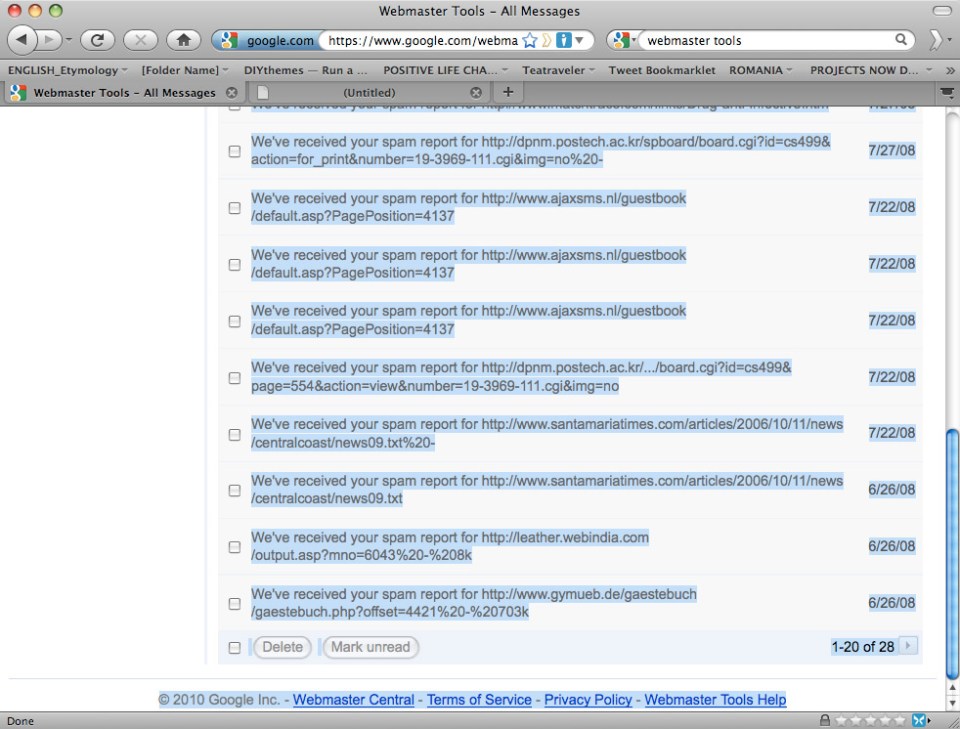This screenshot has width=960, height=729.
Task: Click the browser Back button
Action: pyautogui.click(x=23, y=40)
